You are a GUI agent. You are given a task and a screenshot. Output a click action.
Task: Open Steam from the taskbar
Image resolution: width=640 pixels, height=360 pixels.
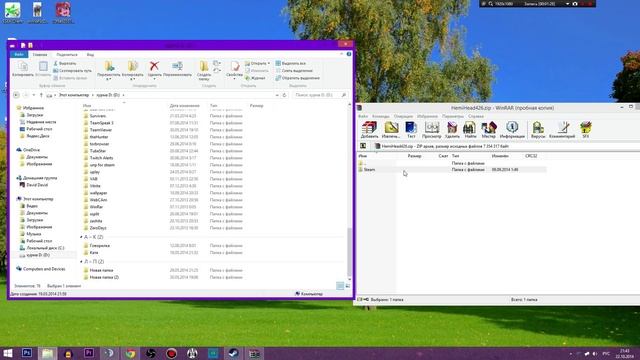pyautogui.click(x=233, y=353)
